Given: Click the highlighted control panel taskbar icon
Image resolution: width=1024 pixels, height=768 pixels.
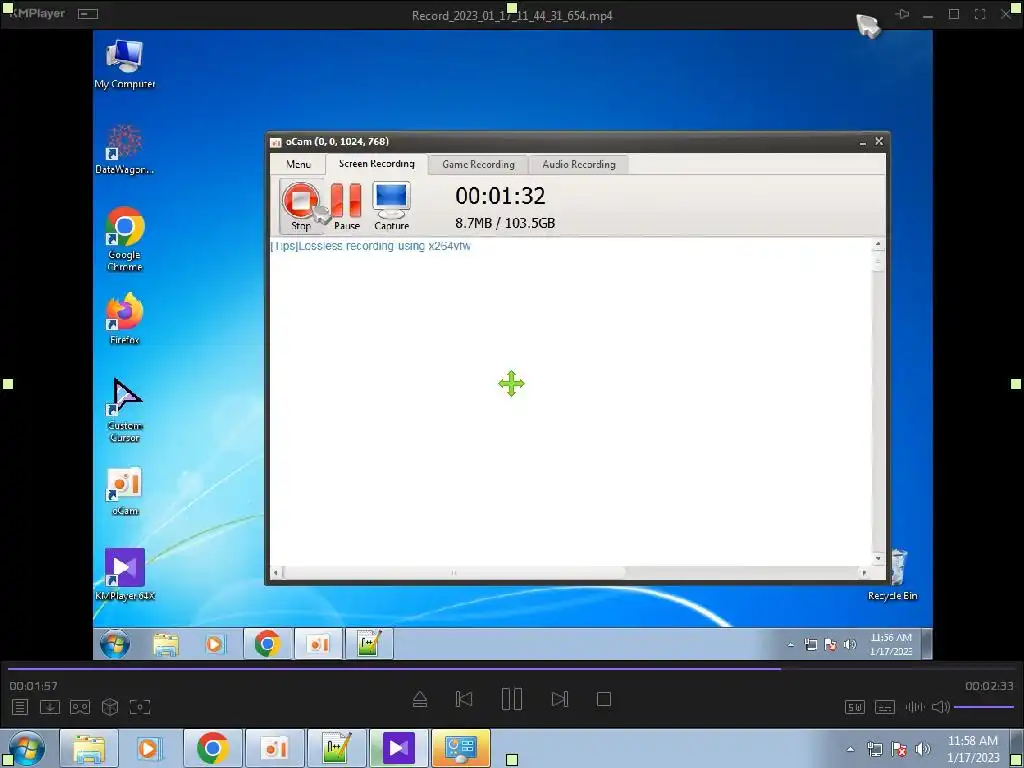Looking at the screenshot, I should coord(460,748).
